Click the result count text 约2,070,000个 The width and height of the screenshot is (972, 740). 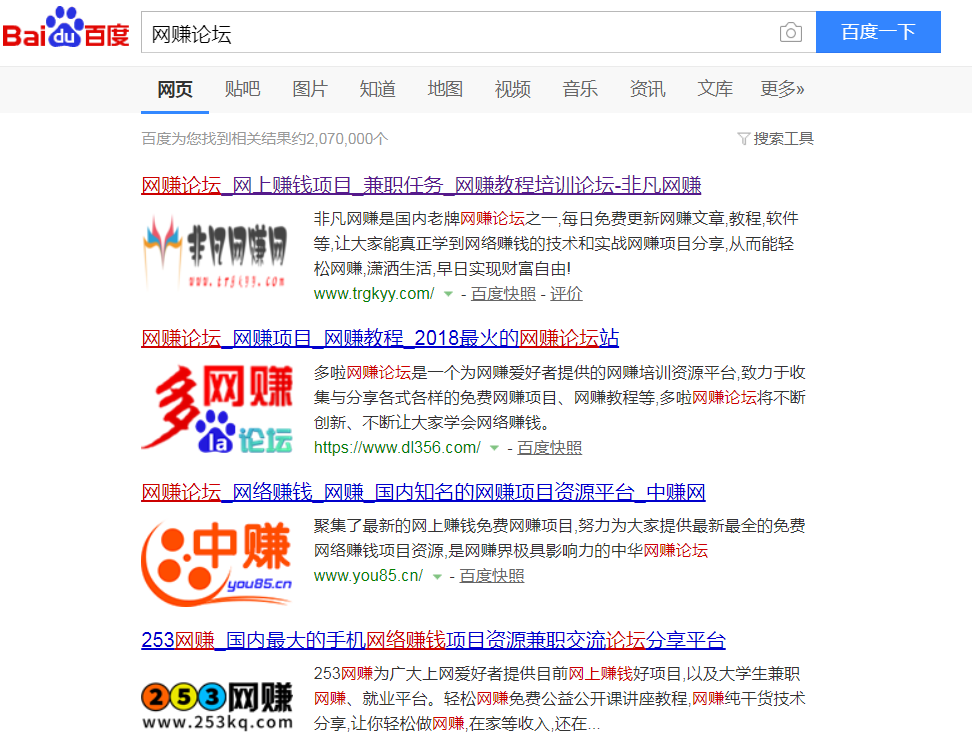pos(341,139)
